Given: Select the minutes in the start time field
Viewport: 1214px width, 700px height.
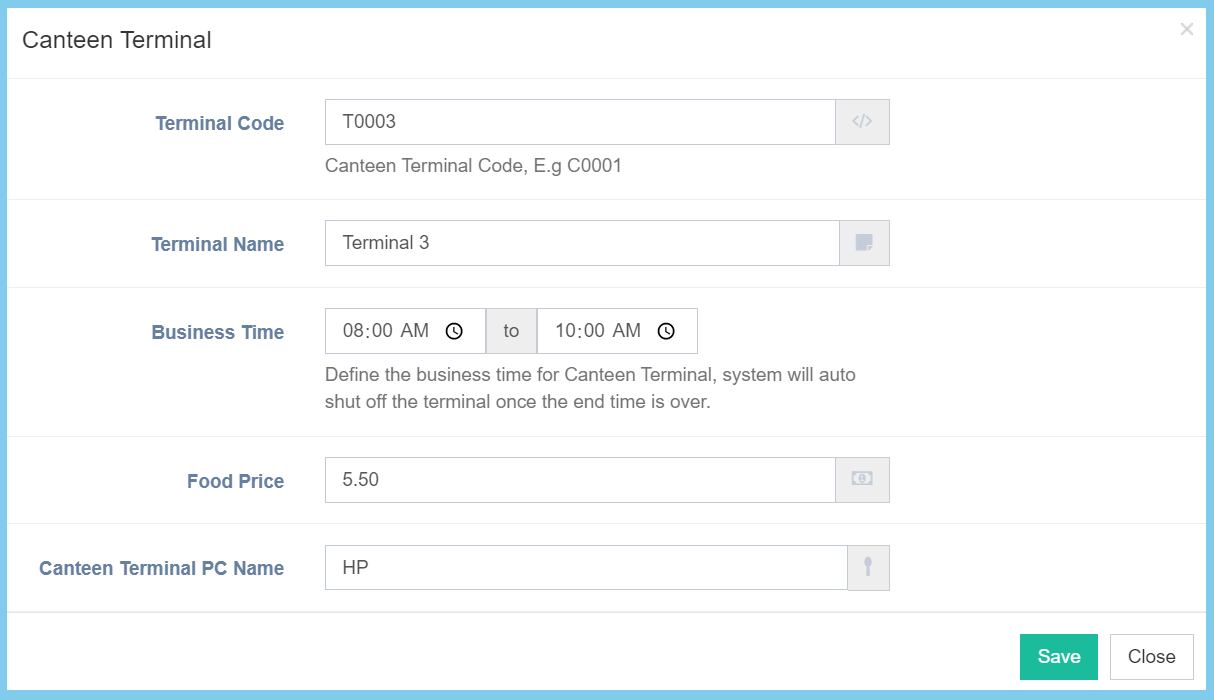Looking at the screenshot, I should click(x=381, y=331).
